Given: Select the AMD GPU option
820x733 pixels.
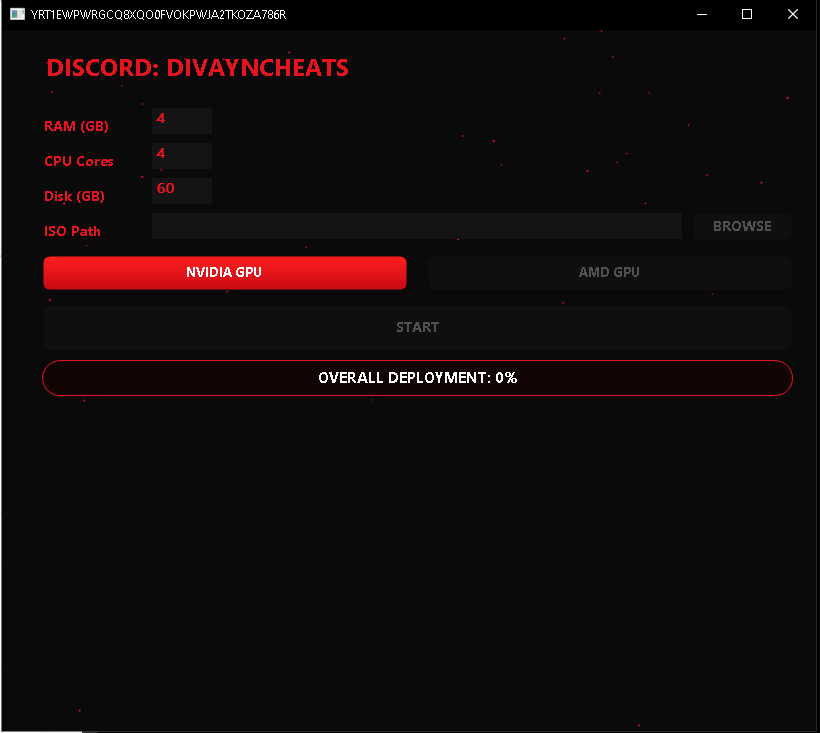Looking at the screenshot, I should click(610, 272).
